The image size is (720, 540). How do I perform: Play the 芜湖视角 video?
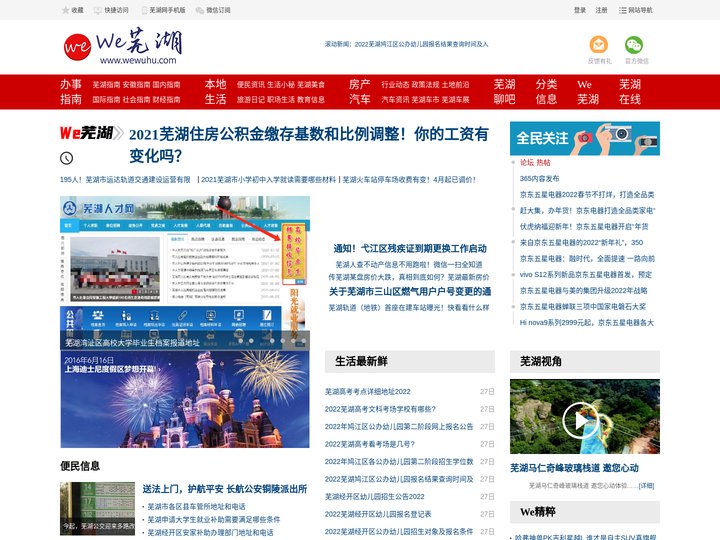[x=579, y=420]
